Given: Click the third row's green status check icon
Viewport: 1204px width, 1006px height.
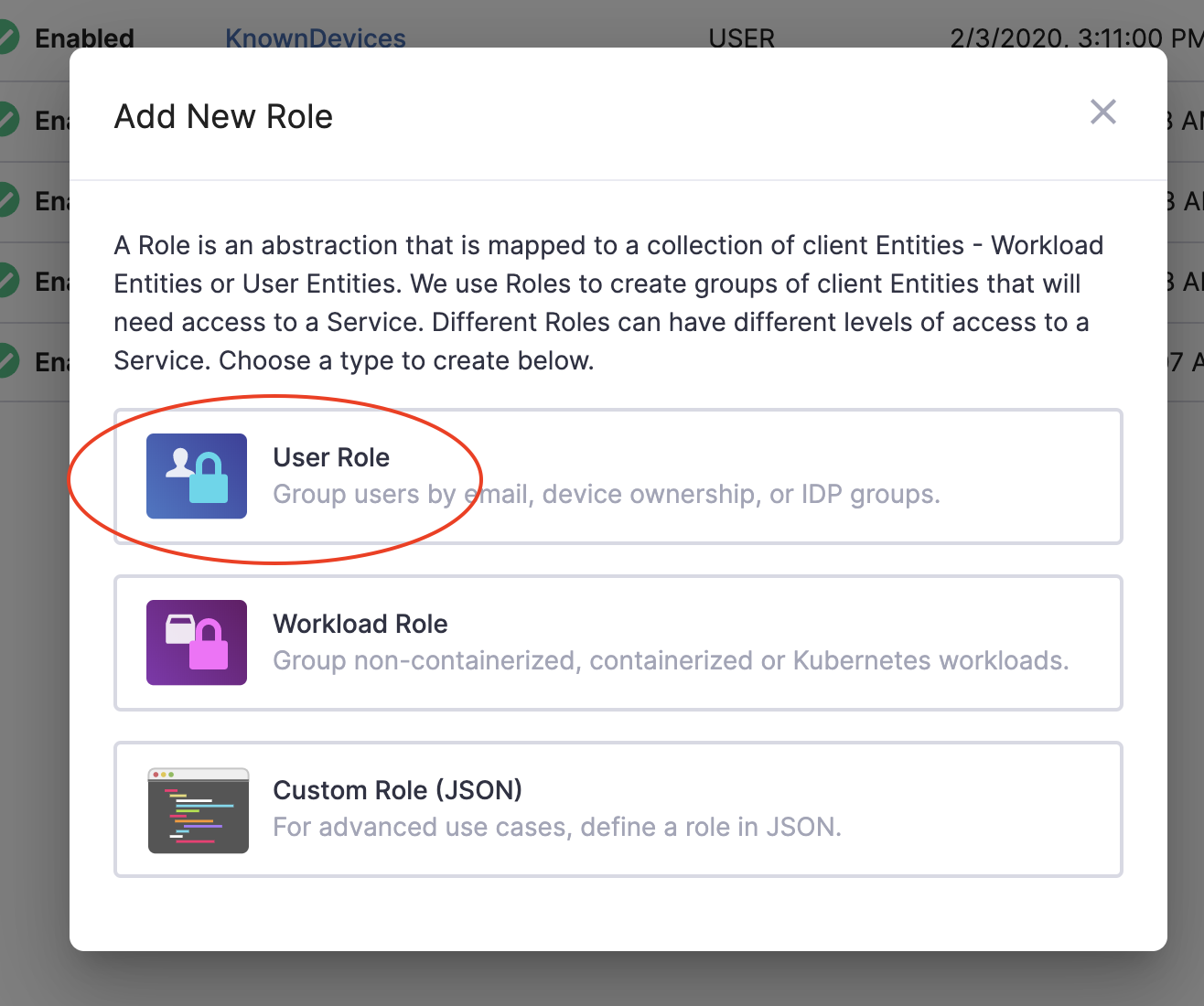Looking at the screenshot, I should [7, 200].
